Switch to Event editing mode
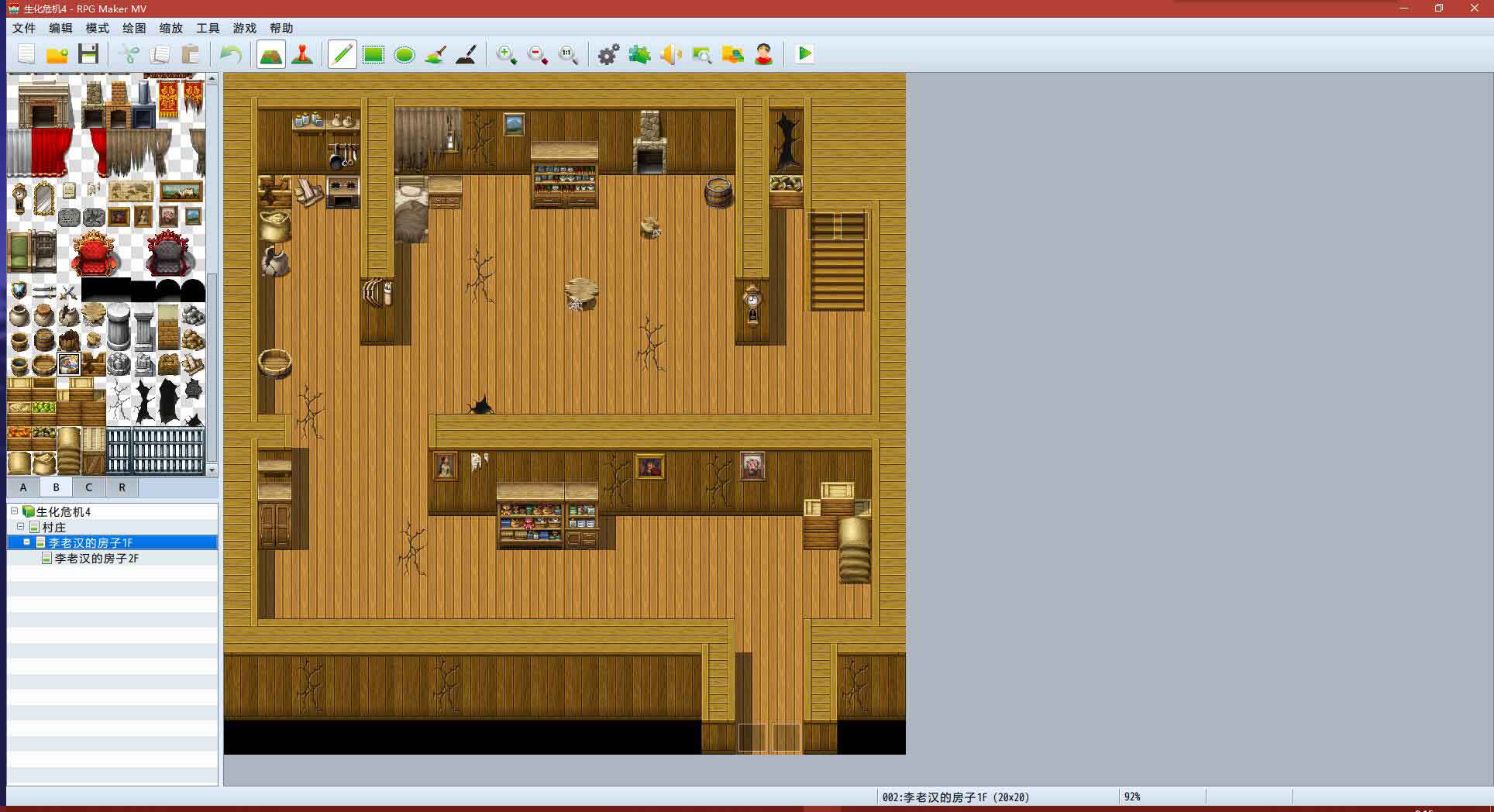 point(302,54)
